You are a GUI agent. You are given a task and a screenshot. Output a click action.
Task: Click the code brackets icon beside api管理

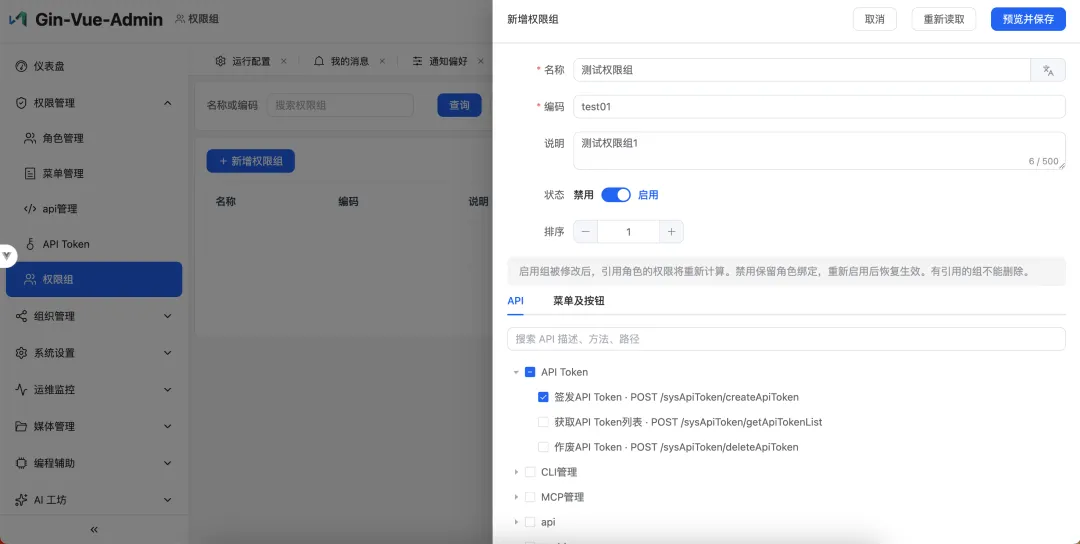click(x=30, y=209)
